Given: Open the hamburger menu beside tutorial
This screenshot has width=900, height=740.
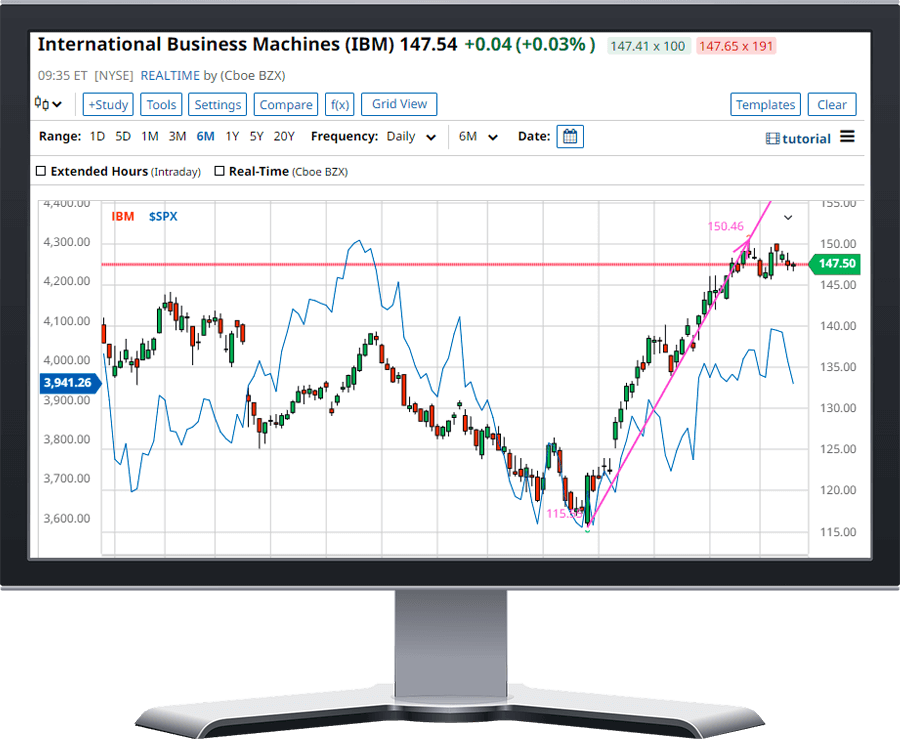Looking at the screenshot, I should coord(847,137).
